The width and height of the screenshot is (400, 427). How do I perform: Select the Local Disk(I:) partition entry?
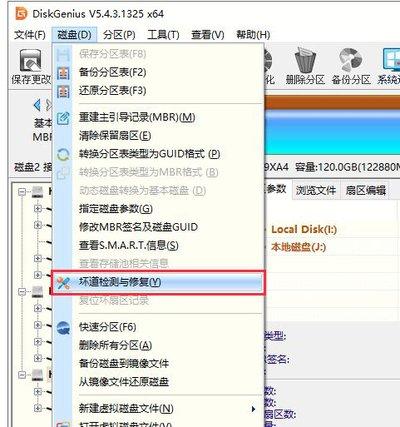point(304,229)
